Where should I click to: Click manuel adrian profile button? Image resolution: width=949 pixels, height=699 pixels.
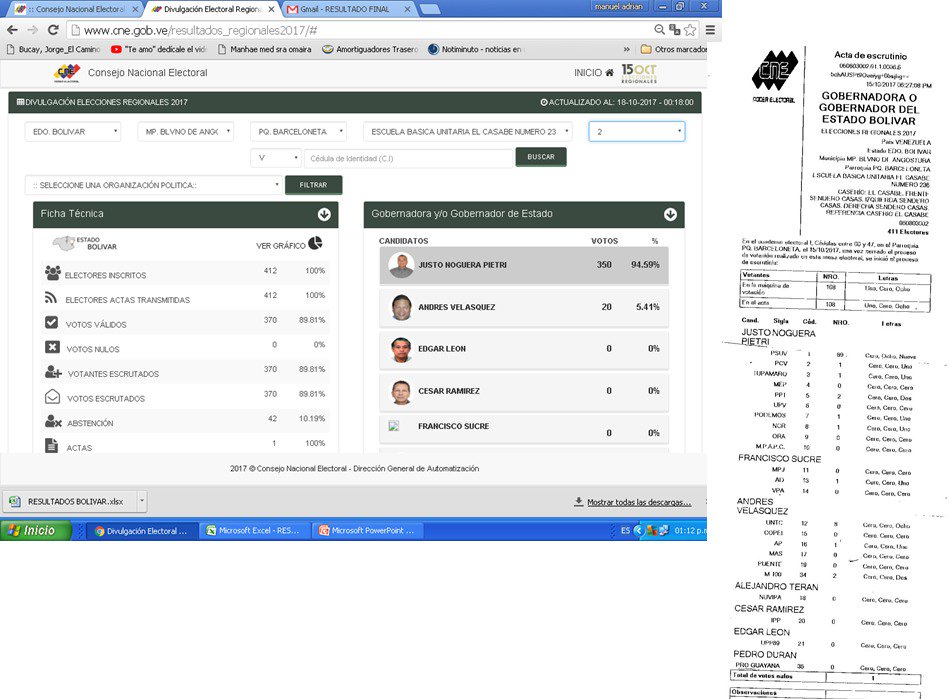click(619, 7)
